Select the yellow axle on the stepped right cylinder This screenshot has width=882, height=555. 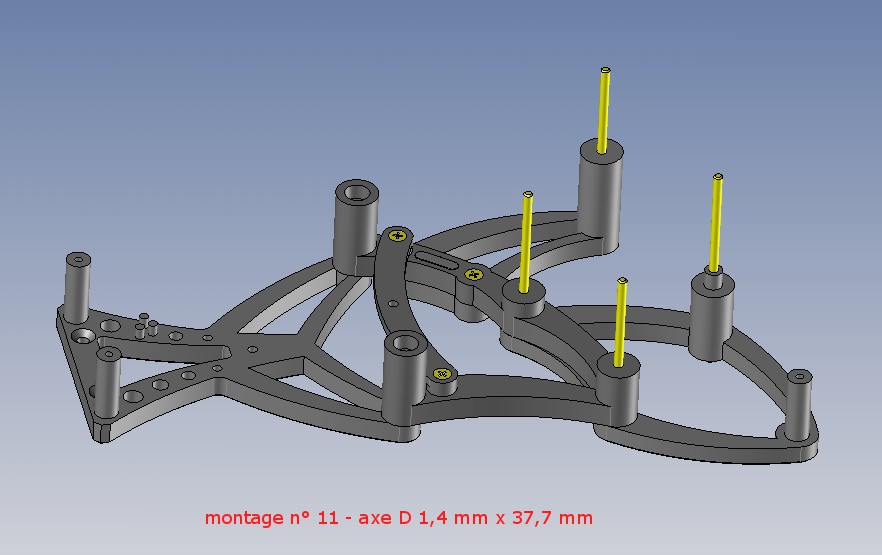click(x=716, y=223)
